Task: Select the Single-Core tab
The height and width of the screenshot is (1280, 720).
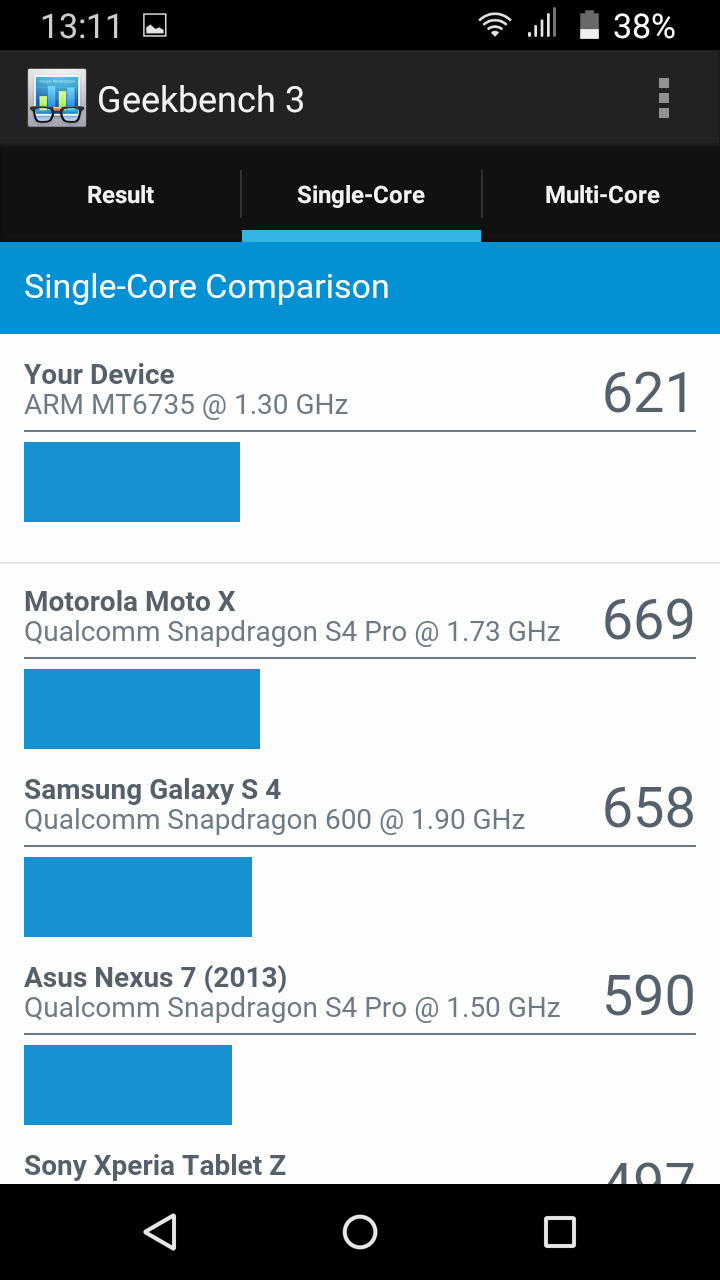Action: (x=361, y=195)
